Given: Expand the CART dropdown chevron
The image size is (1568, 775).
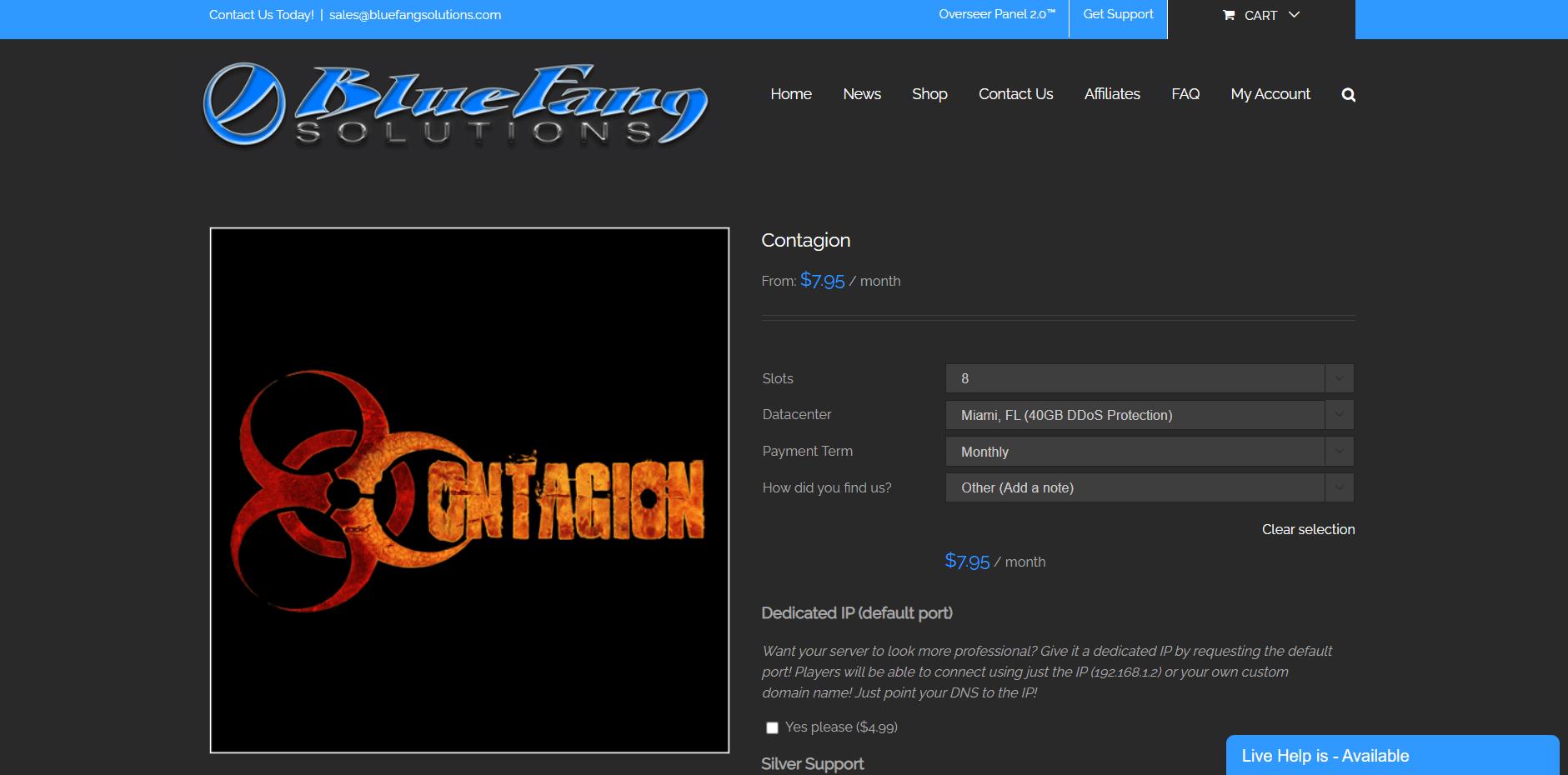Looking at the screenshot, I should (x=1294, y=15).
